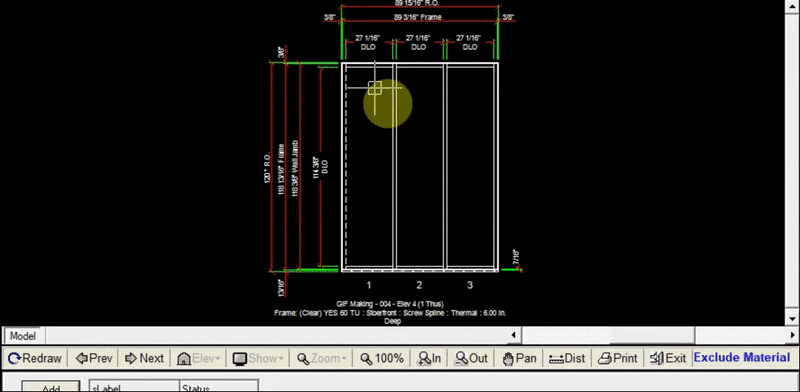The height and width of the screenshot is (392, 800).
Task: Click the 120" R.O. height dimension
Action: [x=267, y=167]
